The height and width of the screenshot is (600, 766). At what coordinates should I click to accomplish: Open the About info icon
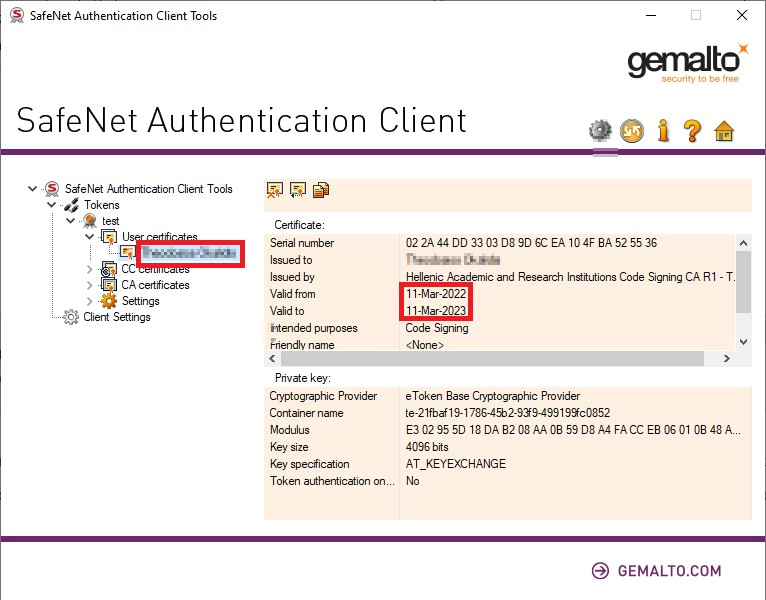coord(662,131)
